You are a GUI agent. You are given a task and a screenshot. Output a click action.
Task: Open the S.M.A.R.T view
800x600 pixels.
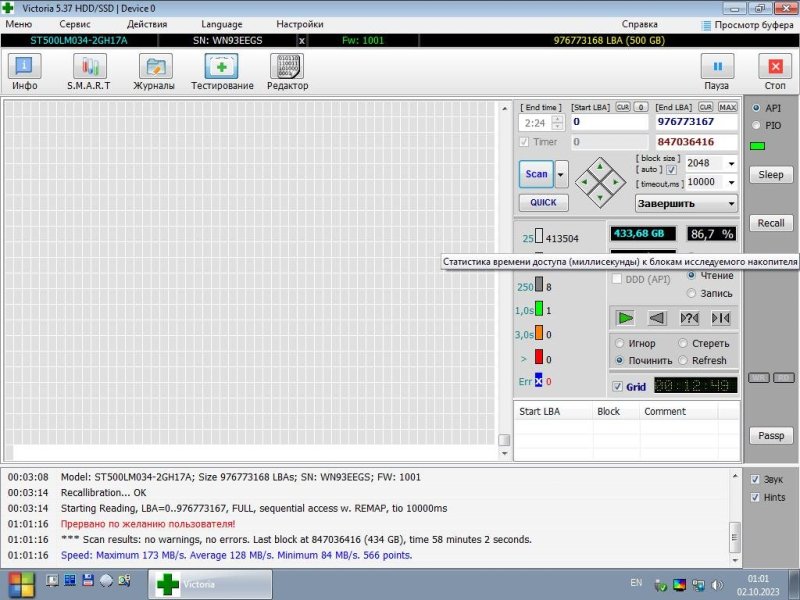point(89,68)
